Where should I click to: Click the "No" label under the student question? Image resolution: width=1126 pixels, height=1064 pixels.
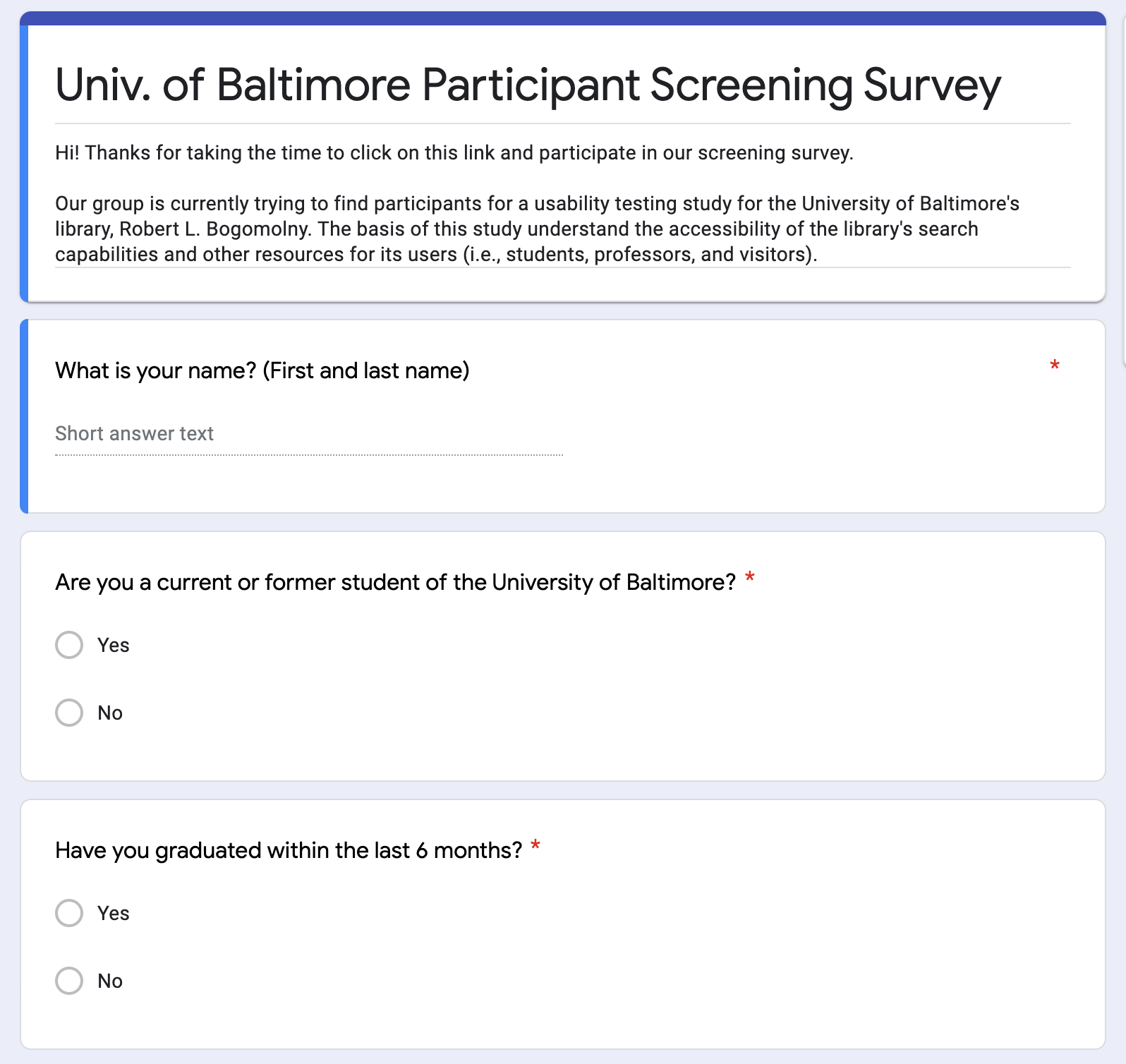click(110, 713)
